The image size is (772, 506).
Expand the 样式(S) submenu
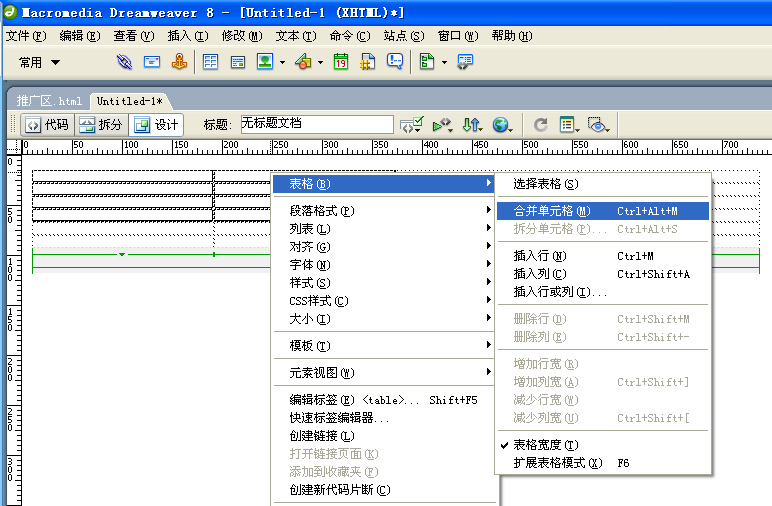(x=384, y=283)
